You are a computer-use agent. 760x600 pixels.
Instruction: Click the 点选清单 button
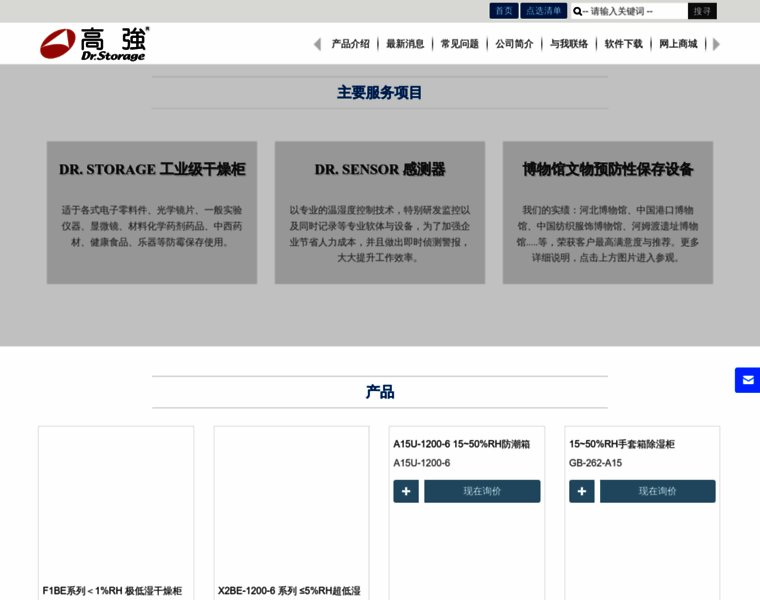(x=544, y=11)
